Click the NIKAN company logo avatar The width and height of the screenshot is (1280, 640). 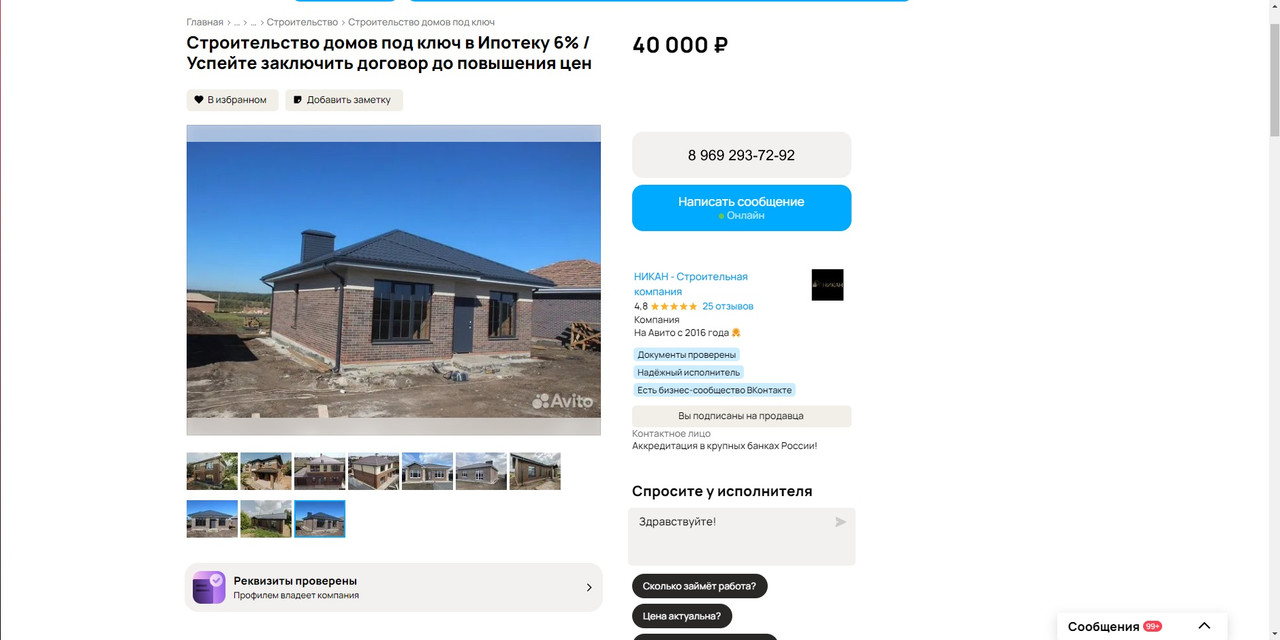[x=827, y=284]
